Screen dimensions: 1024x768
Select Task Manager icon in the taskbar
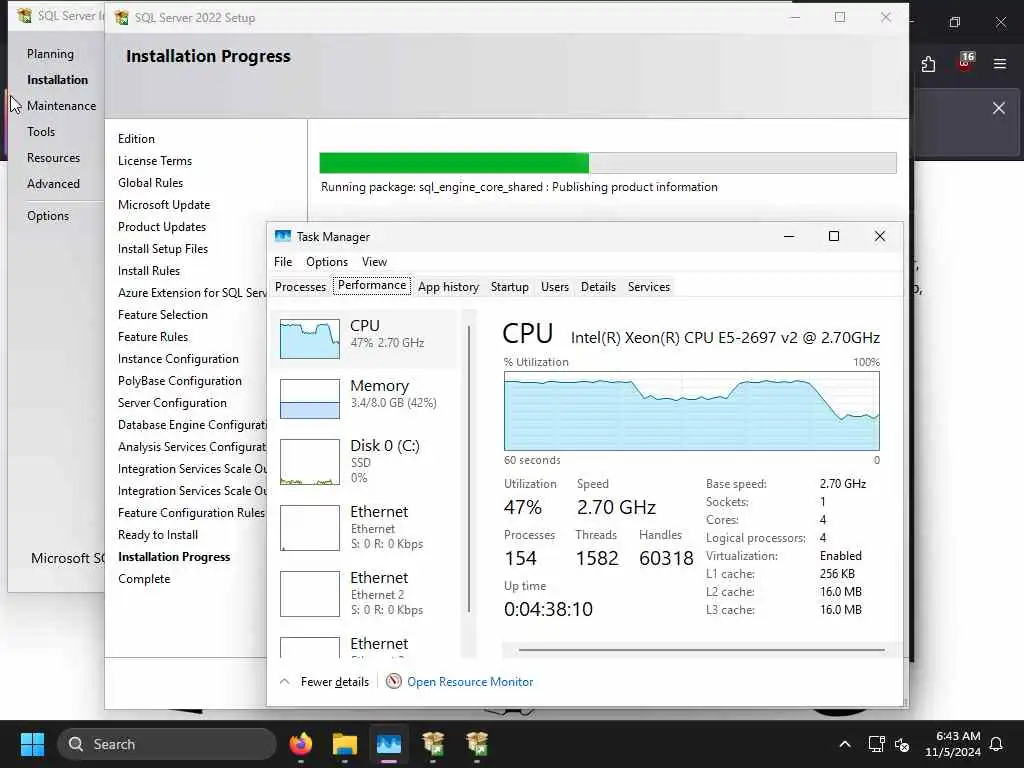point(389,744)
